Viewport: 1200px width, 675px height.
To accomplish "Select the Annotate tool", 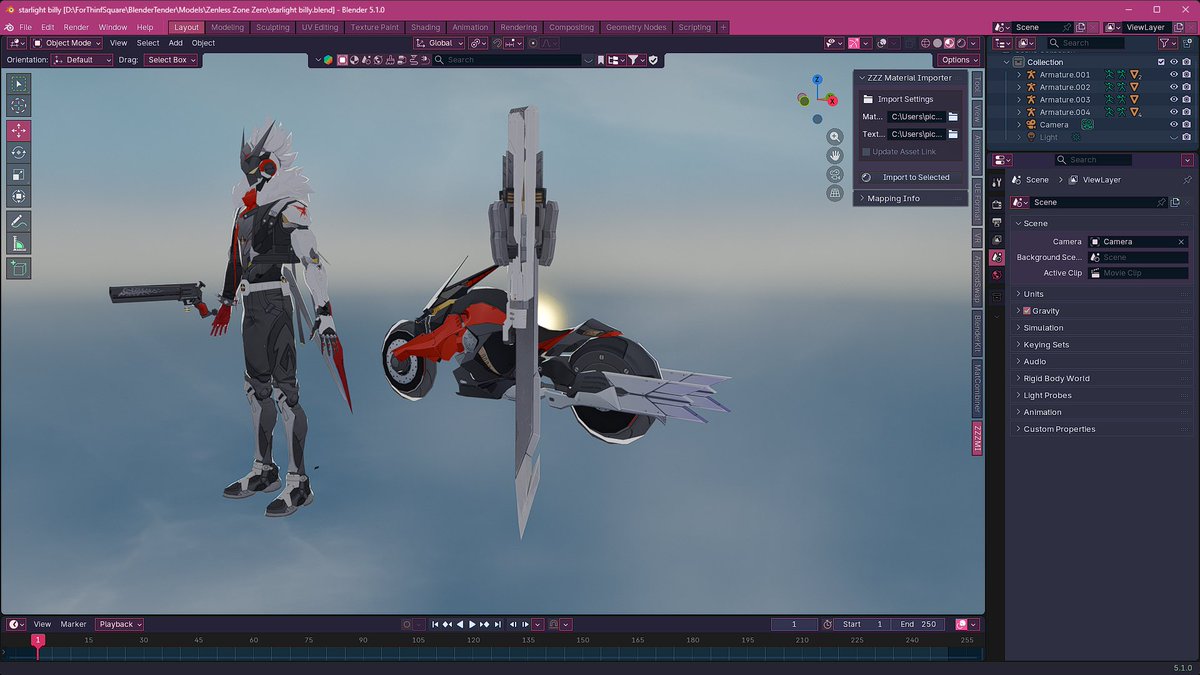I will (x=18, y=221).
